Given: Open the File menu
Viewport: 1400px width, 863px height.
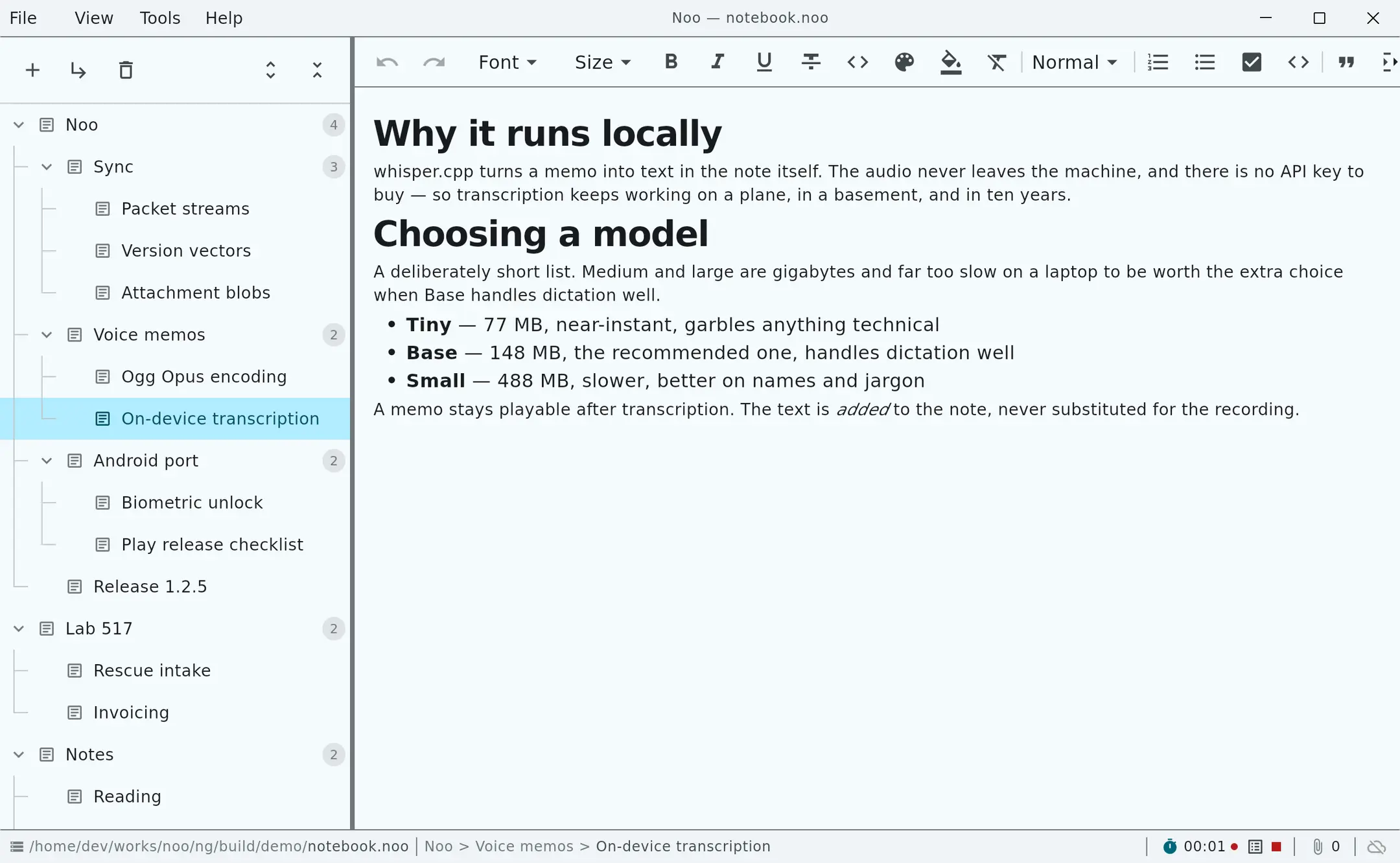Looking at the screenshot, I should pos(23,18).
